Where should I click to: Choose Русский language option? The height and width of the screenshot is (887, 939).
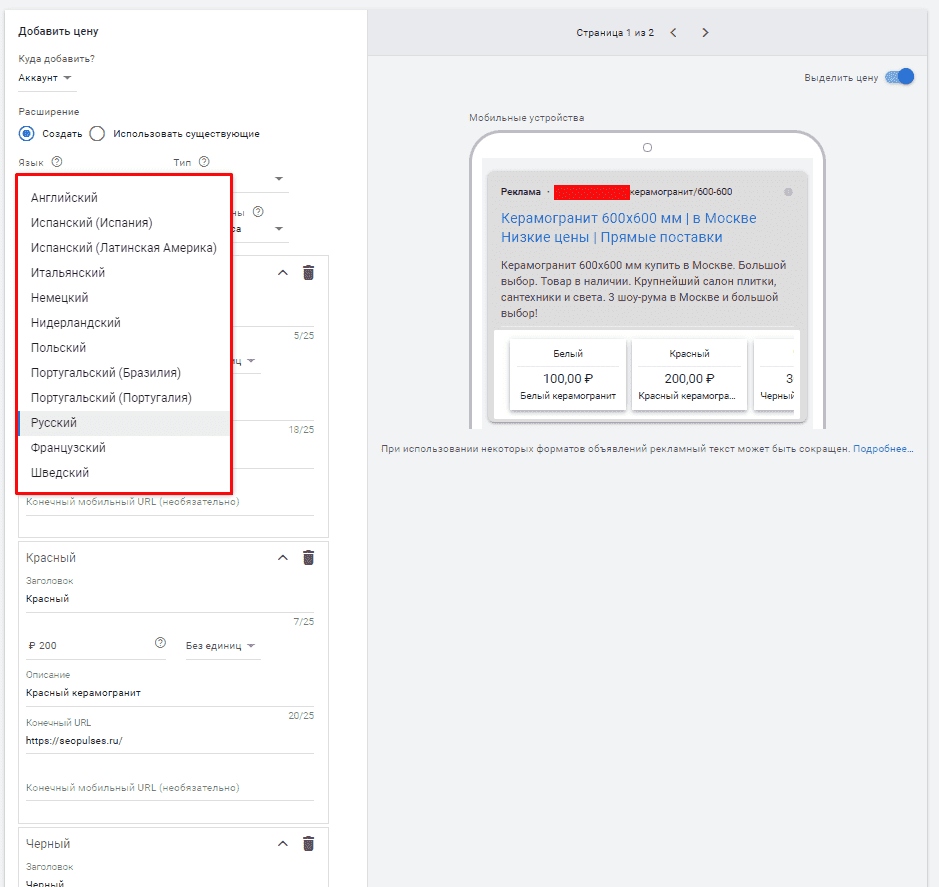click(x=124, y=423)
